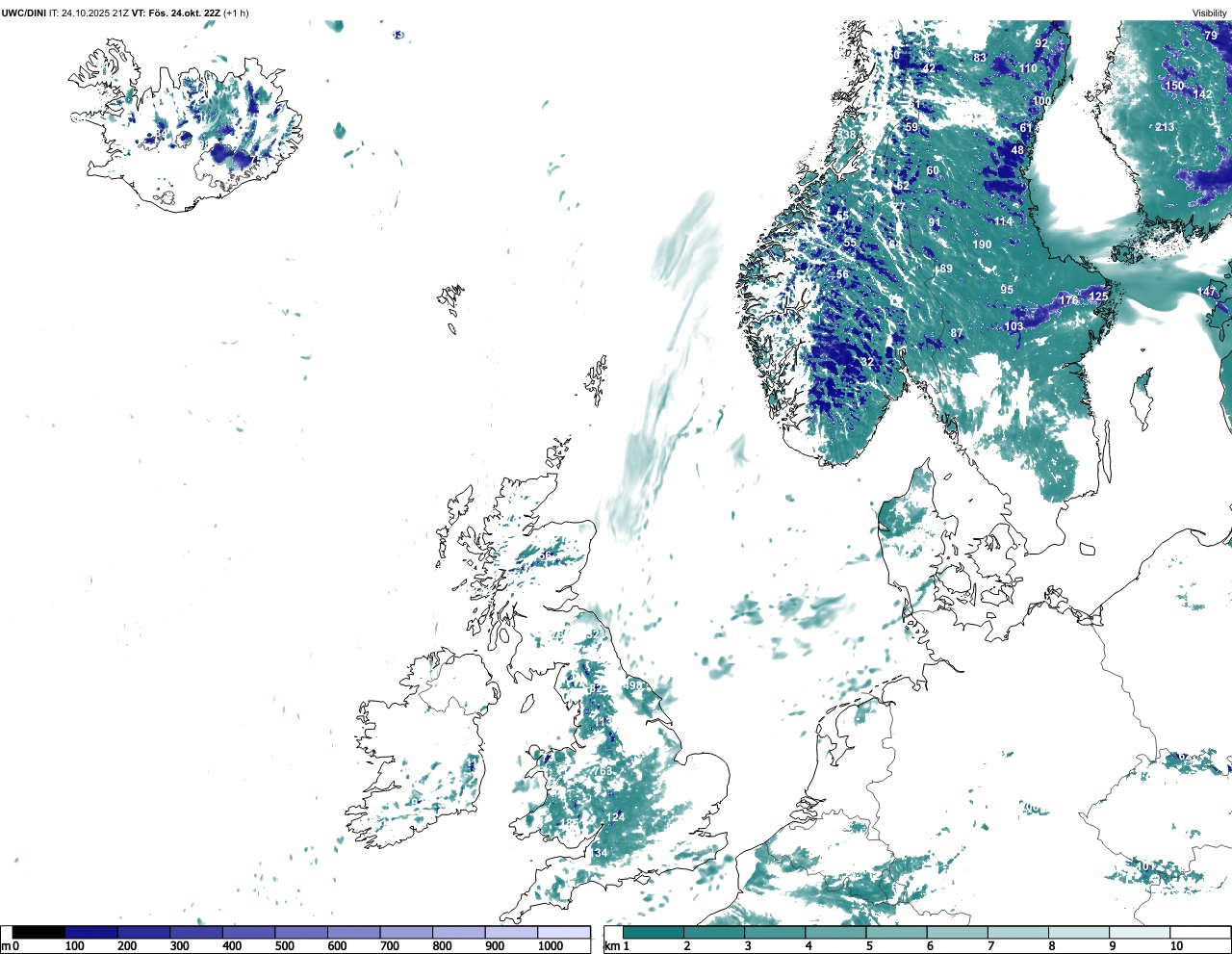Click the '42' value in northern Norway

coord(929,68)
